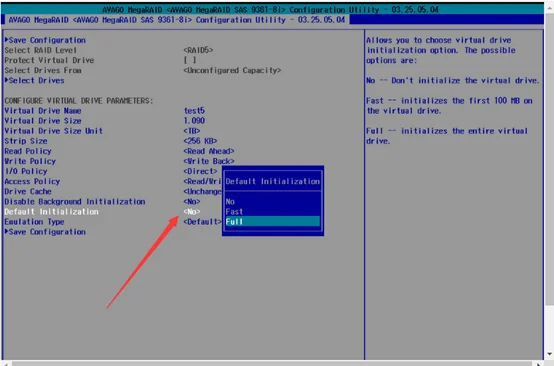This screenshot has width=554, height=366.
Task: Select the I/O Policy label
Action: click(26, 171)
